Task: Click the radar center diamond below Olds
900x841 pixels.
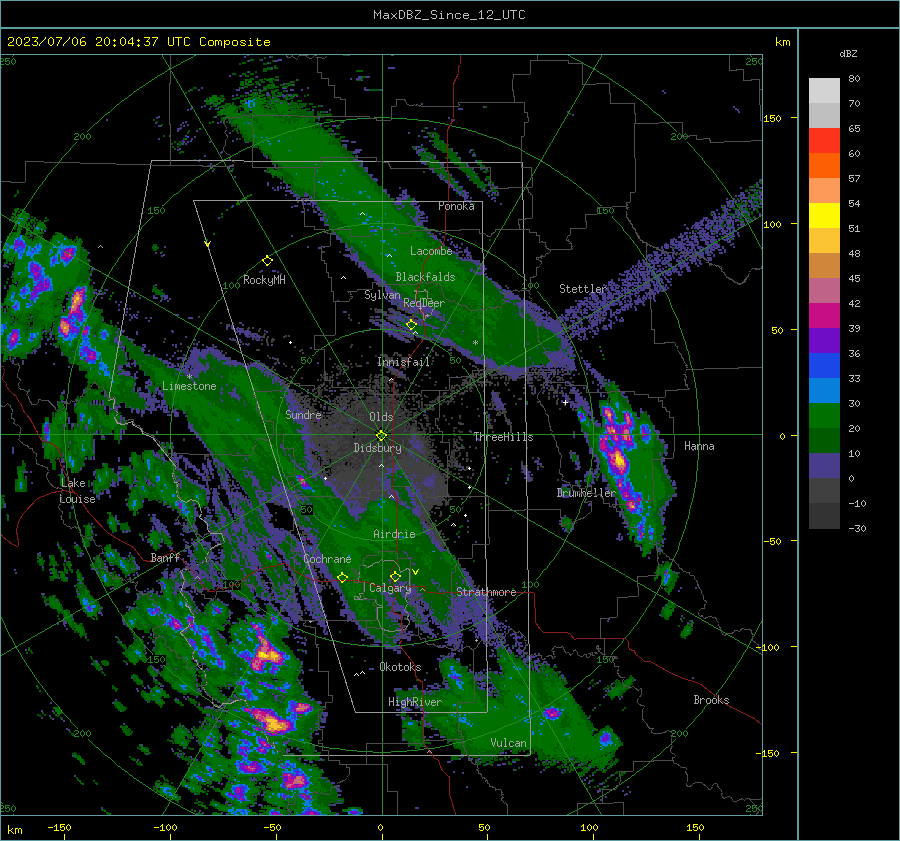Action: [381, 436]
